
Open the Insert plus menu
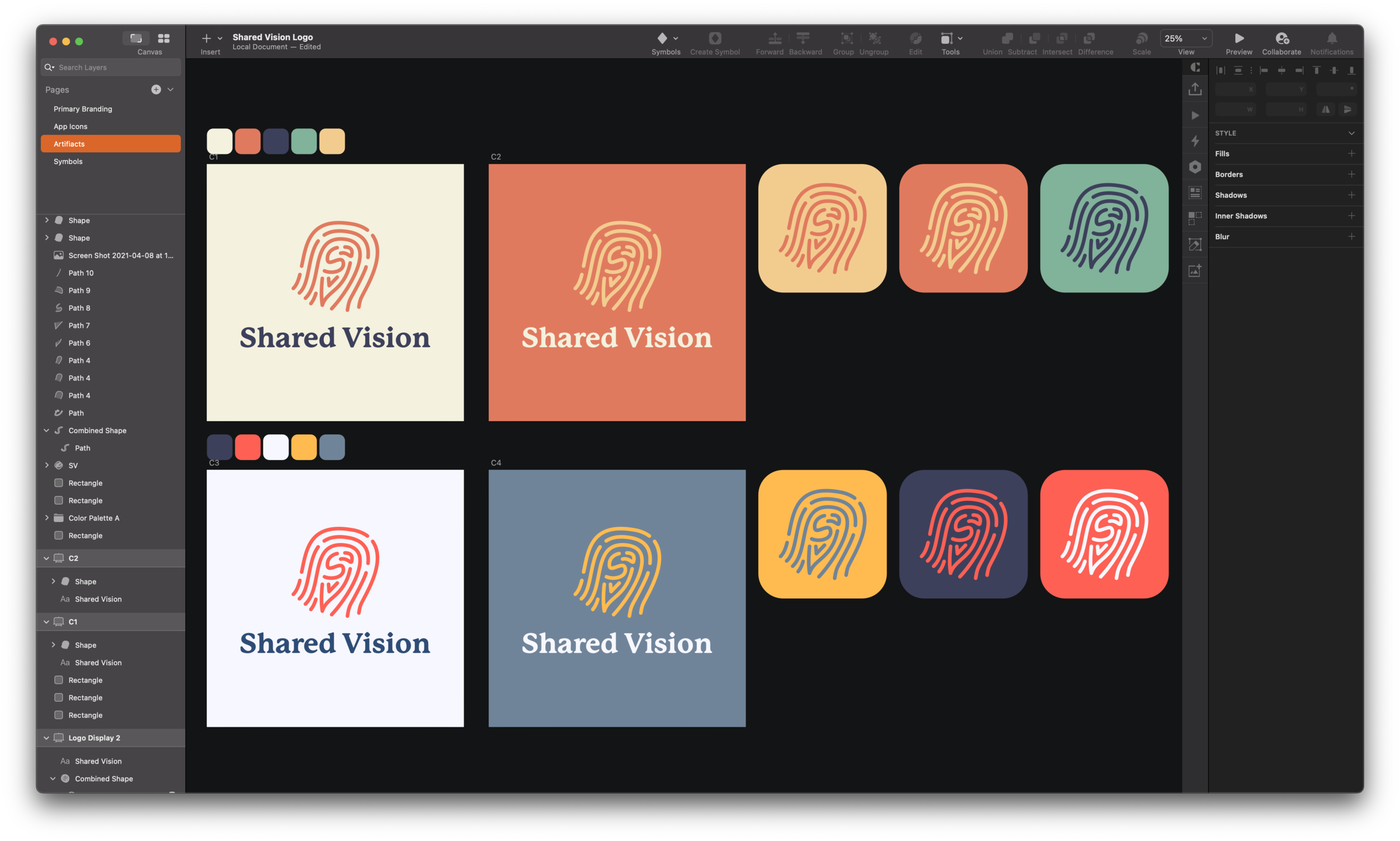click(206, 39)
